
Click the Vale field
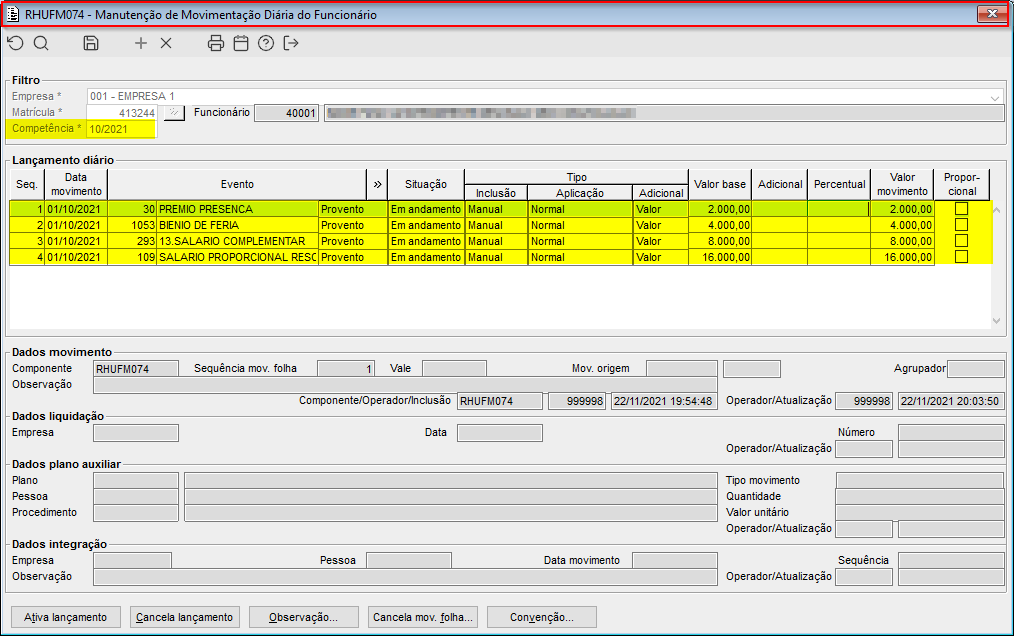pos(454,369)
